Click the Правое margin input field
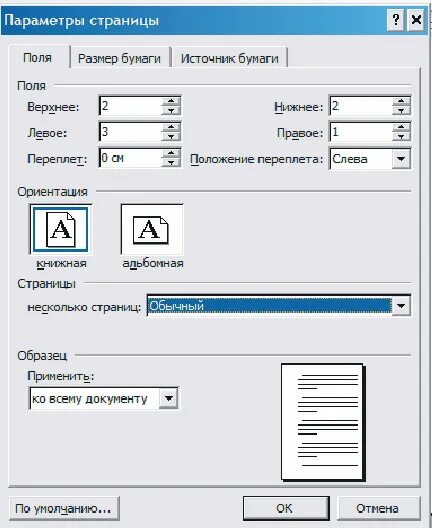The height and width of the screenshot is (528, 432). coord(361,132)
